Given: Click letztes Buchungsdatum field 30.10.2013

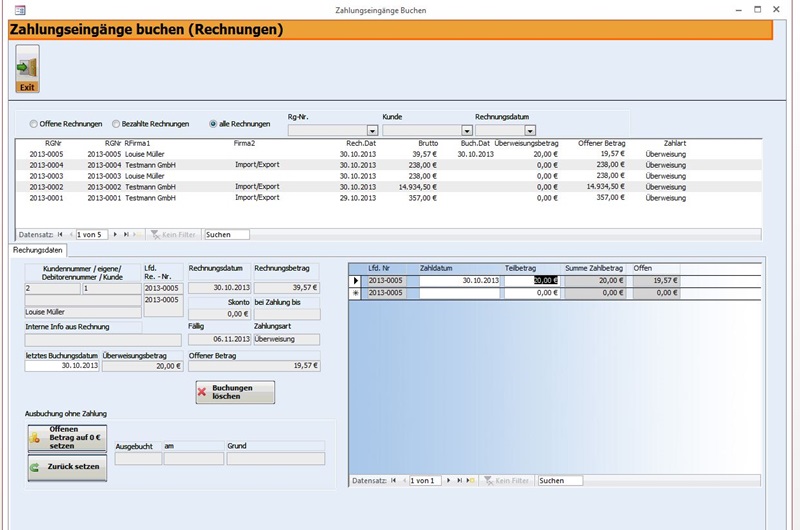Looking at the screenshot, I should pyautogui.click(x=62, y=366).
